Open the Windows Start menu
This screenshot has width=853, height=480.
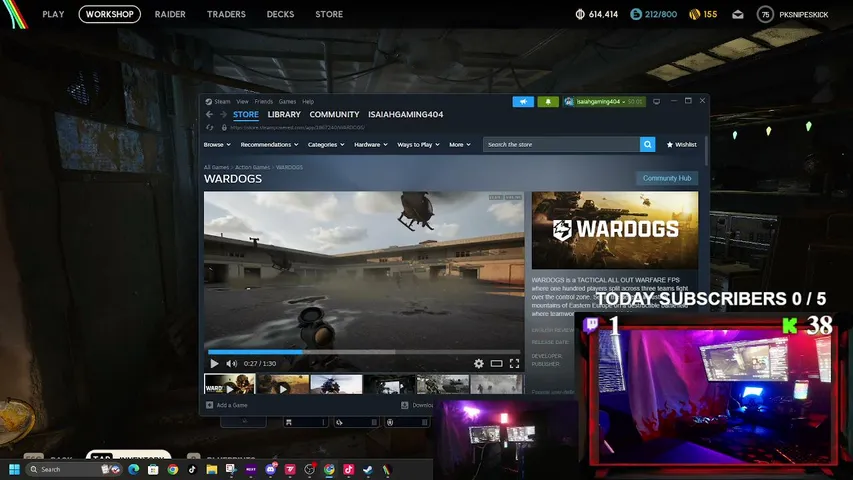click(15, 469)
